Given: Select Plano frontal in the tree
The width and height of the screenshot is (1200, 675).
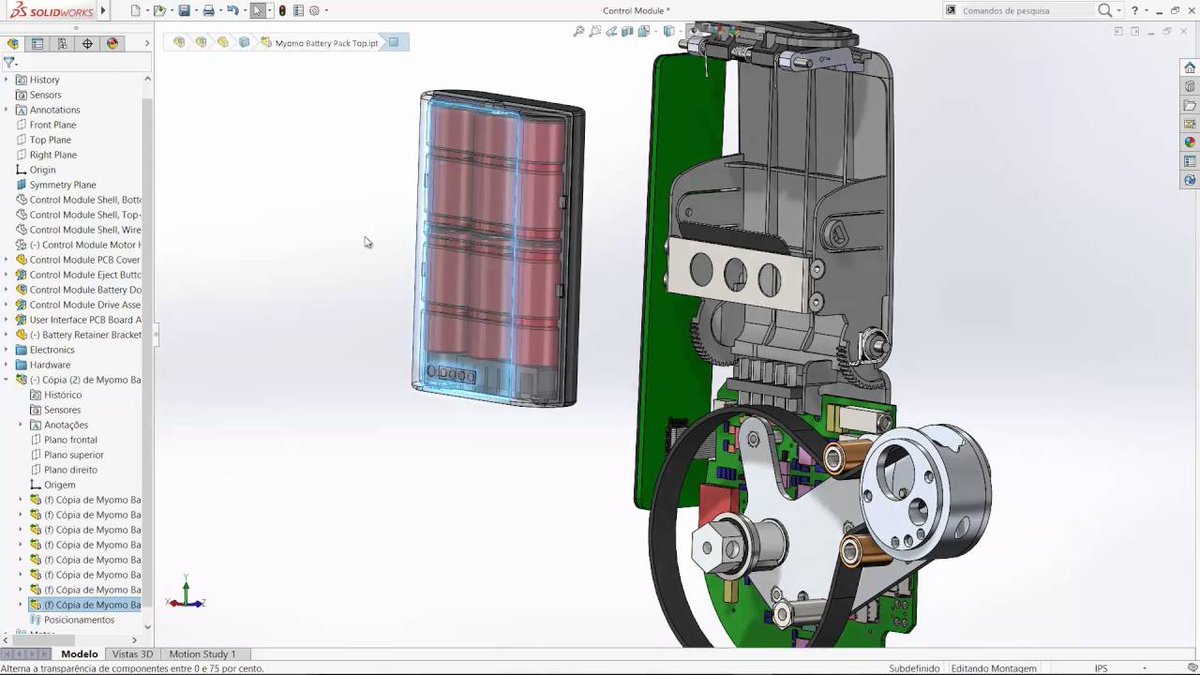Looking at the screenshot, I should 70,440.
